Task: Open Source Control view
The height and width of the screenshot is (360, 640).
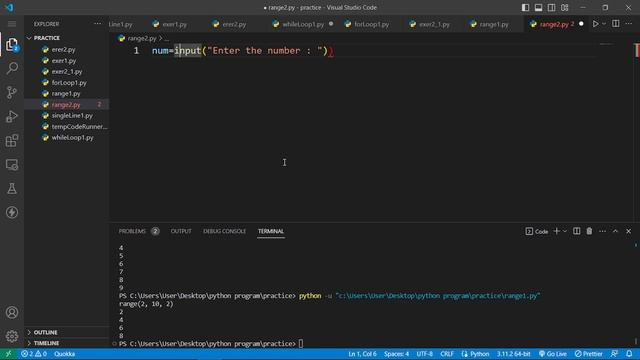Action: click(x=12, y=92)
